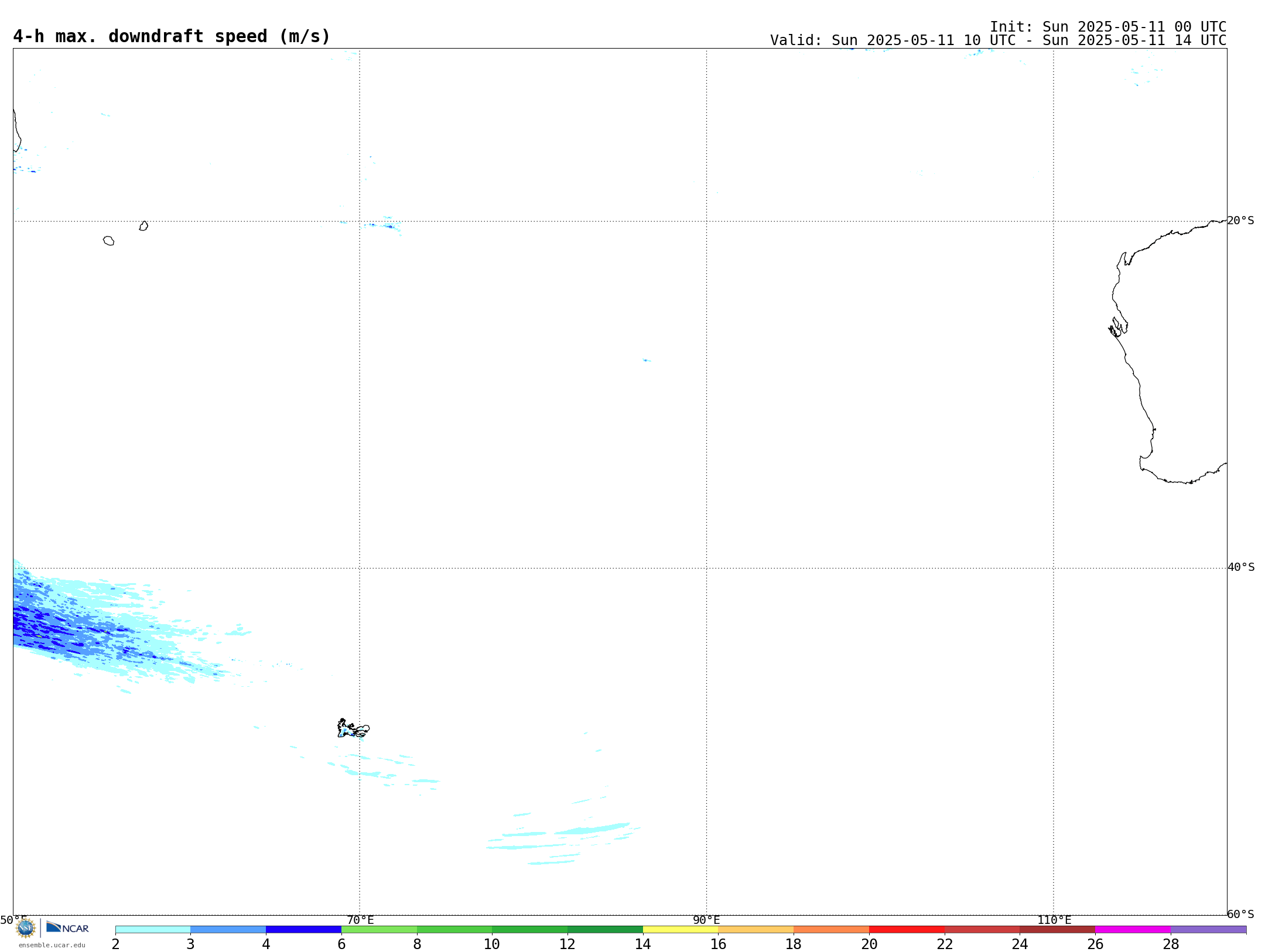Click the 'Valid: Sun 2025-05-11 10 UTC' line

(x=998, y=40)
